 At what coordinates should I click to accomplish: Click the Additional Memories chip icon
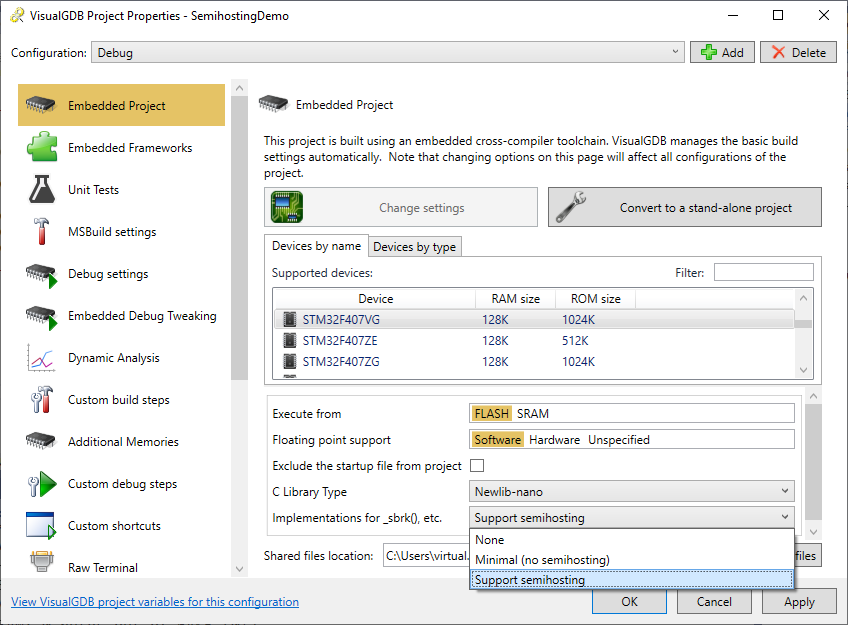pyautogui.click(x=41, y=441)
